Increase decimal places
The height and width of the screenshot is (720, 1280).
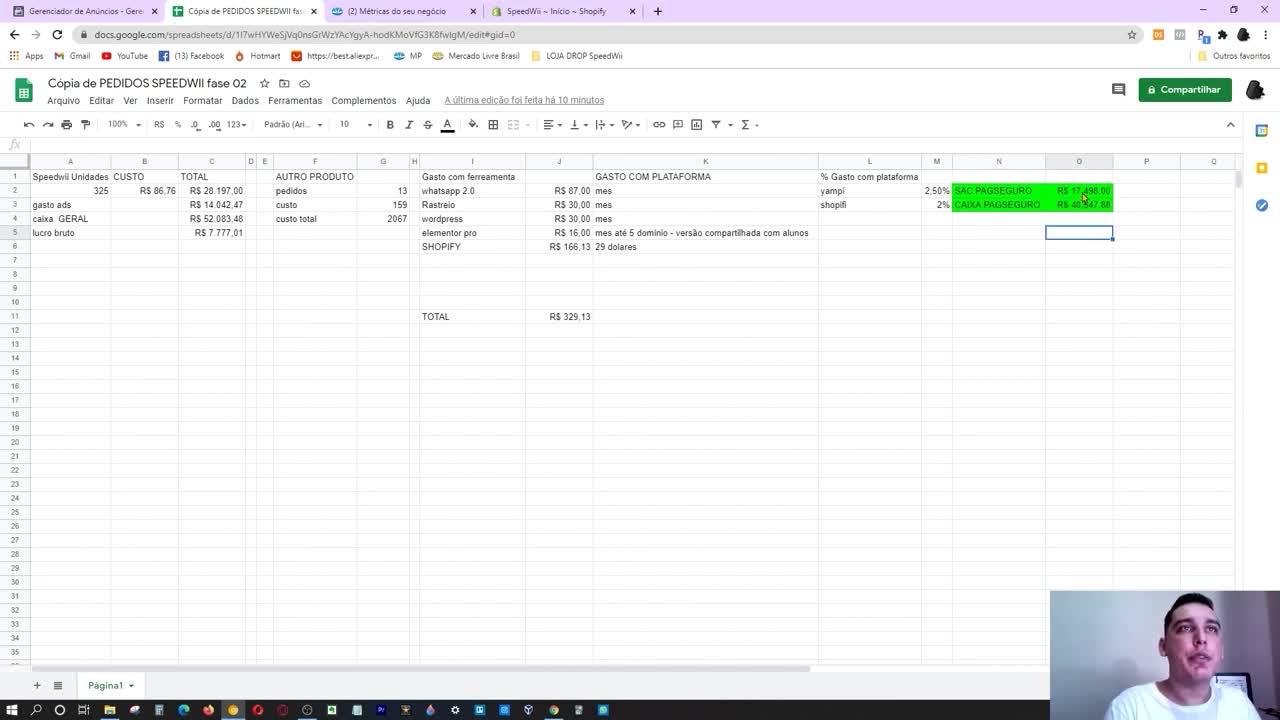click(214, 125)
